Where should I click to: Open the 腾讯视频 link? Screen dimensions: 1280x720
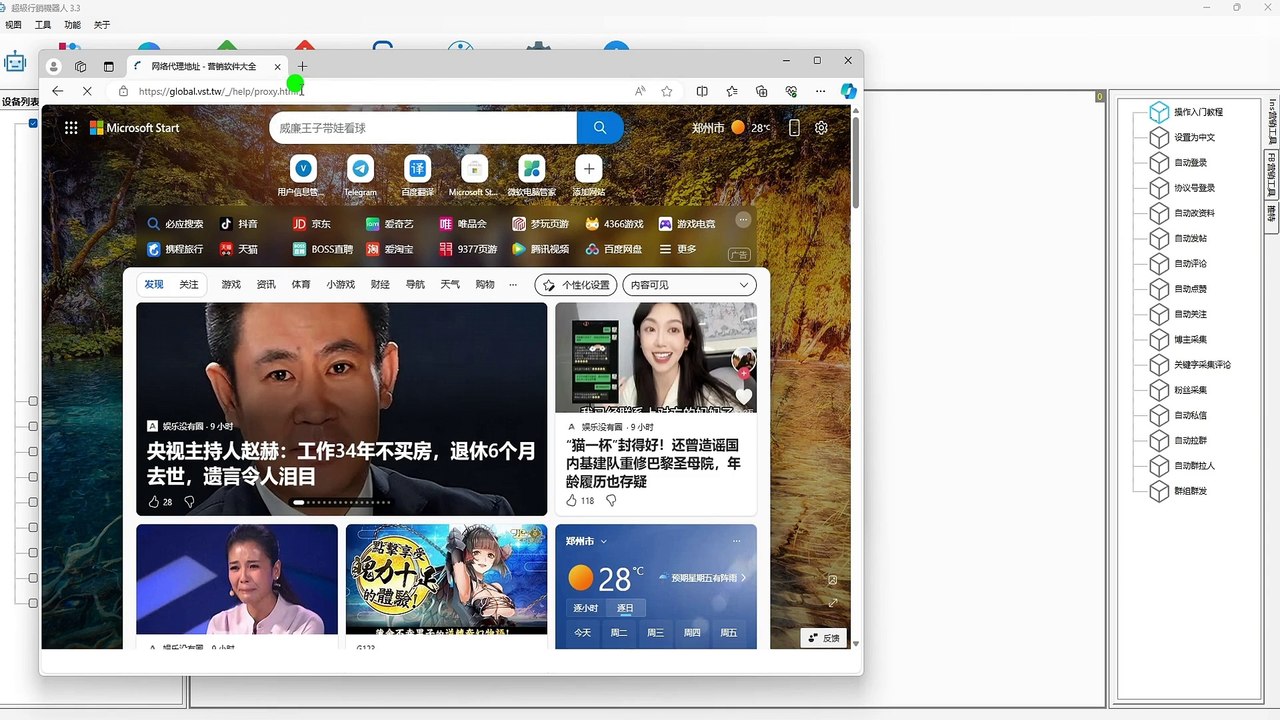[540, 249]
